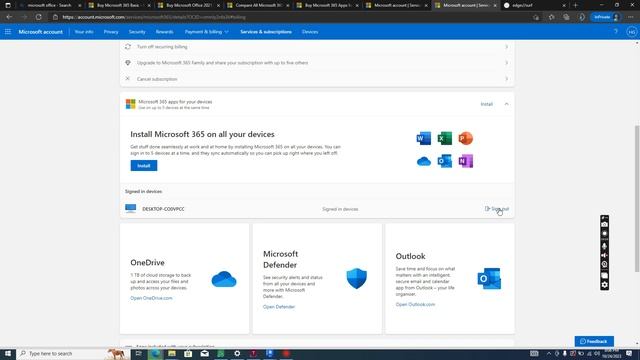Click the Feedback button

[x=594, y=341]
